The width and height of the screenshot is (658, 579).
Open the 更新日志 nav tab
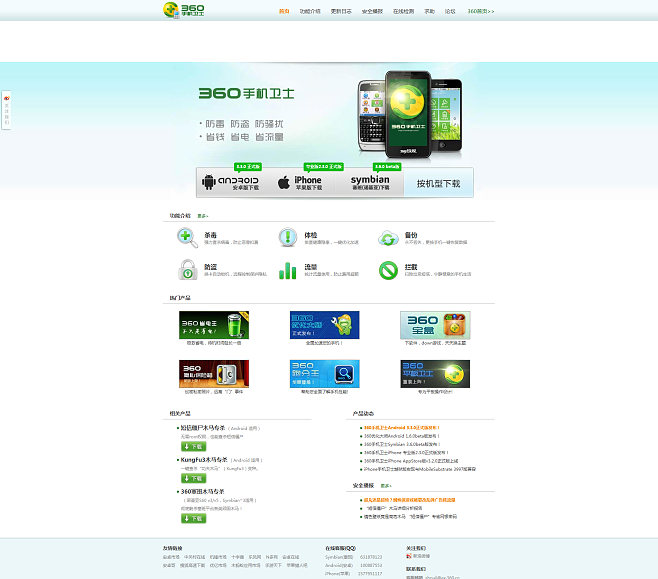tap(341, 11)
